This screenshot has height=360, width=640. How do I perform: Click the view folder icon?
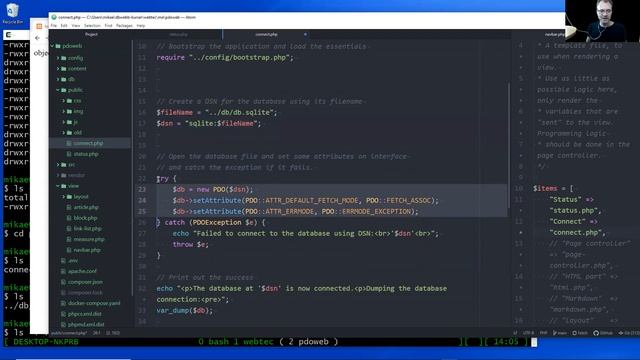64,186
